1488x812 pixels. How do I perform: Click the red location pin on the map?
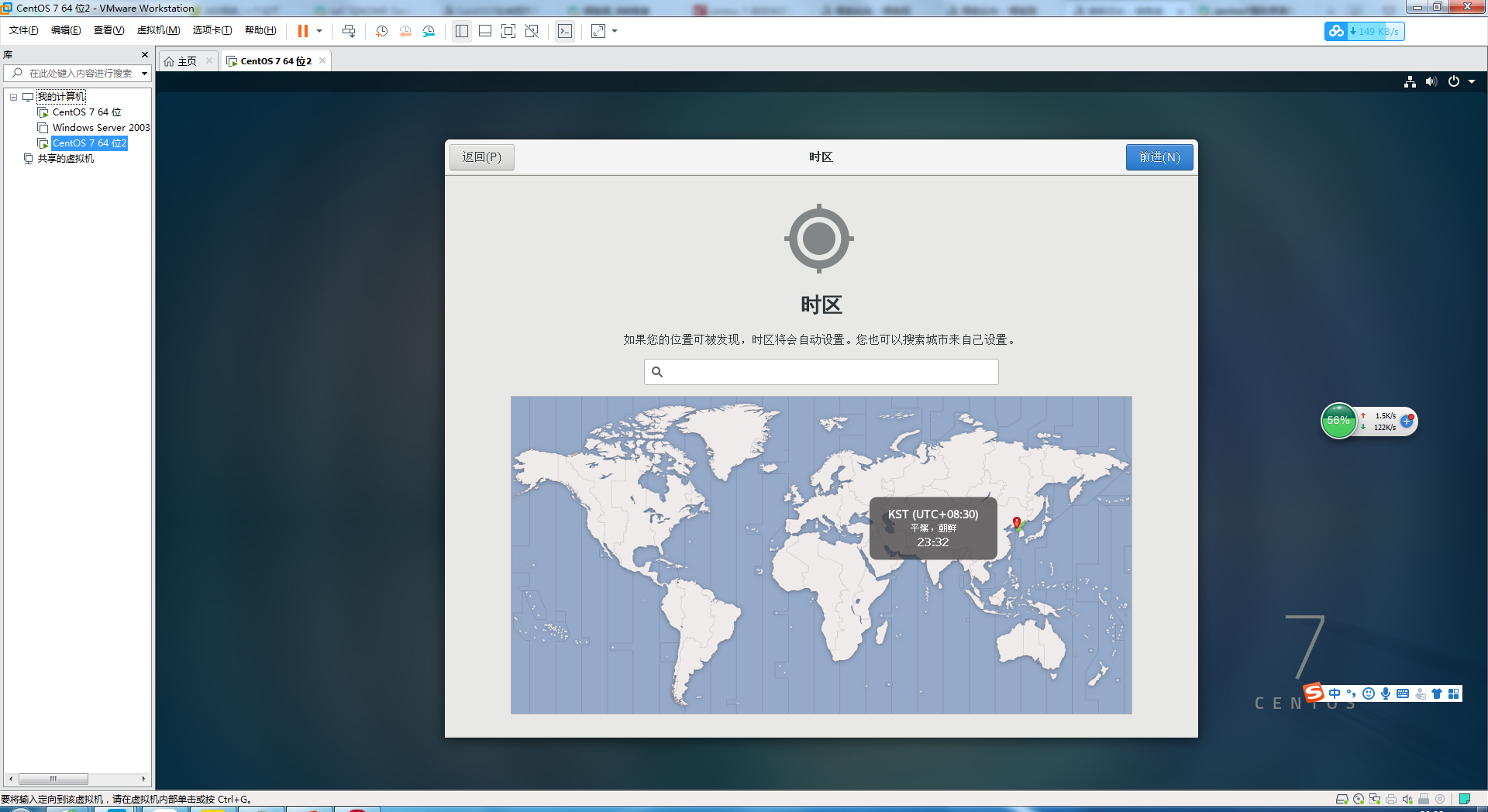pyautogui.click(x=1017, y=522)
